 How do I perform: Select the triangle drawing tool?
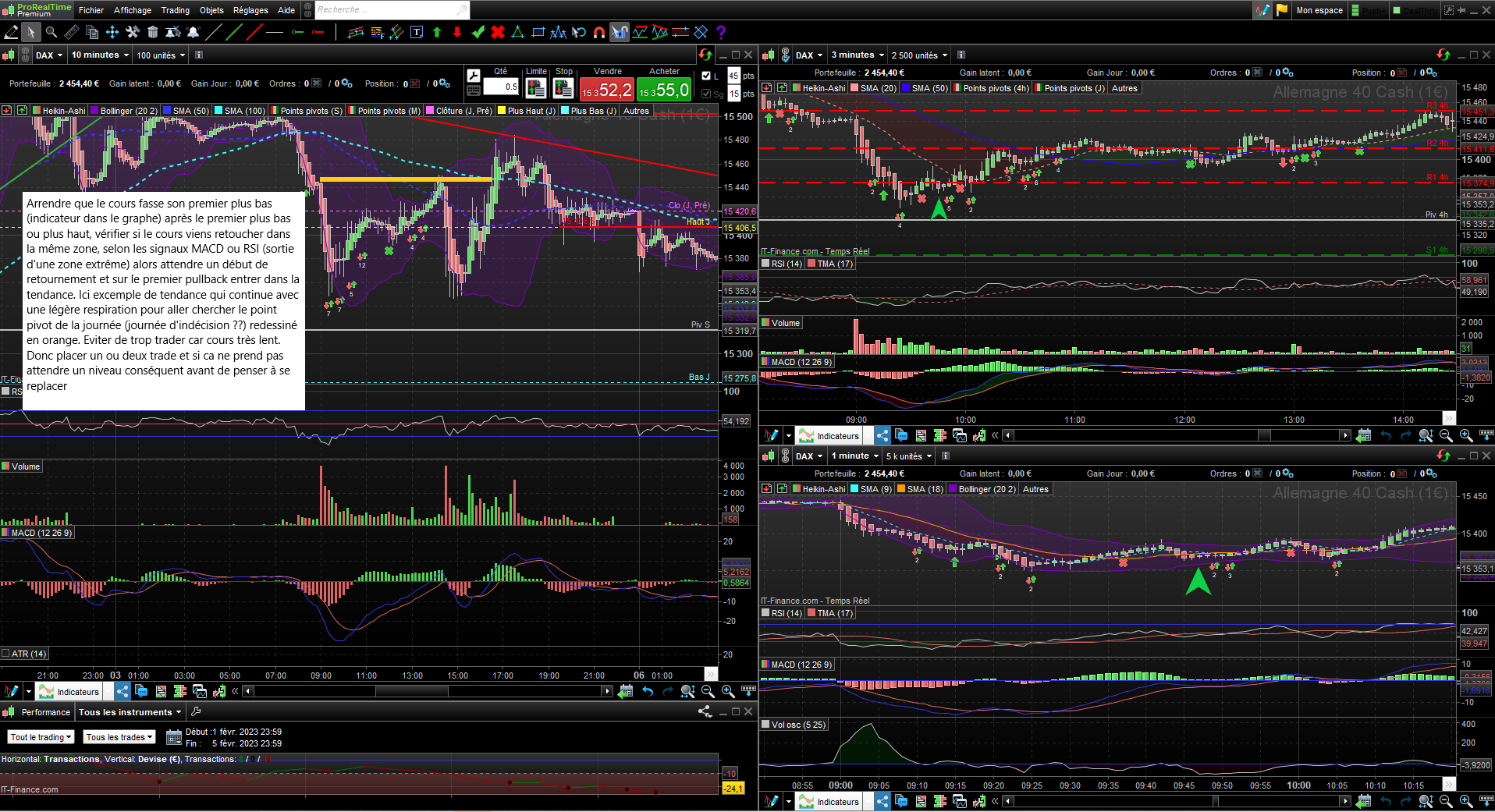518,32
